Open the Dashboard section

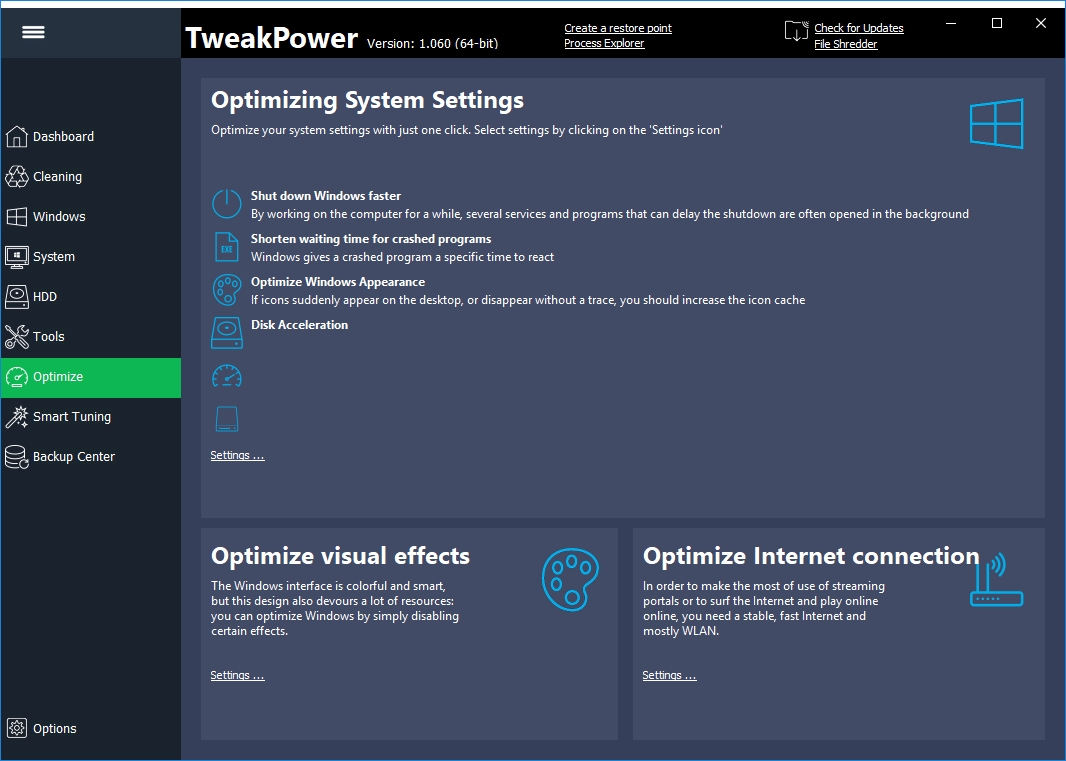tap(63, 137)
